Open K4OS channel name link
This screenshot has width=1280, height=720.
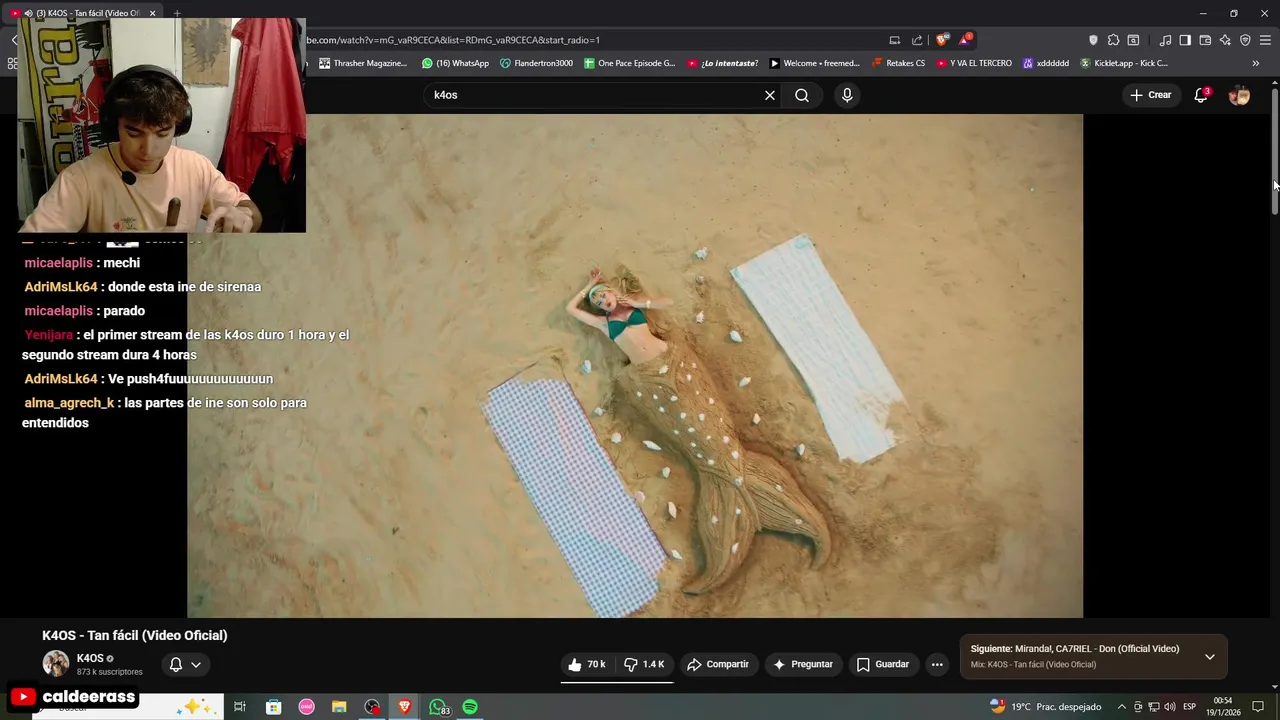click(x=90, y=658)
